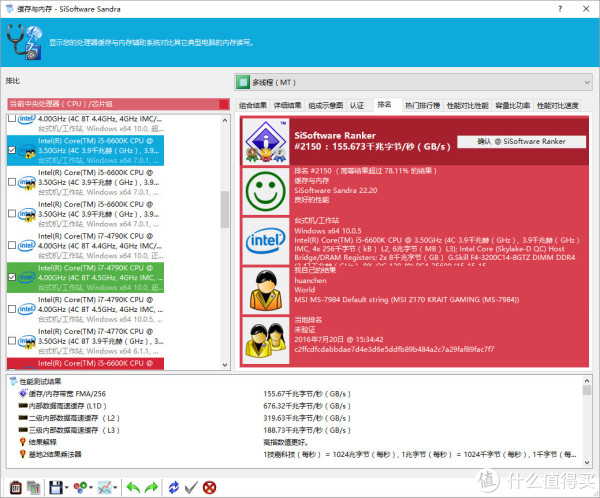600x498 pixels.
Task: Open the dropdown arrow beside the save icon
Action: pos(67,487)
